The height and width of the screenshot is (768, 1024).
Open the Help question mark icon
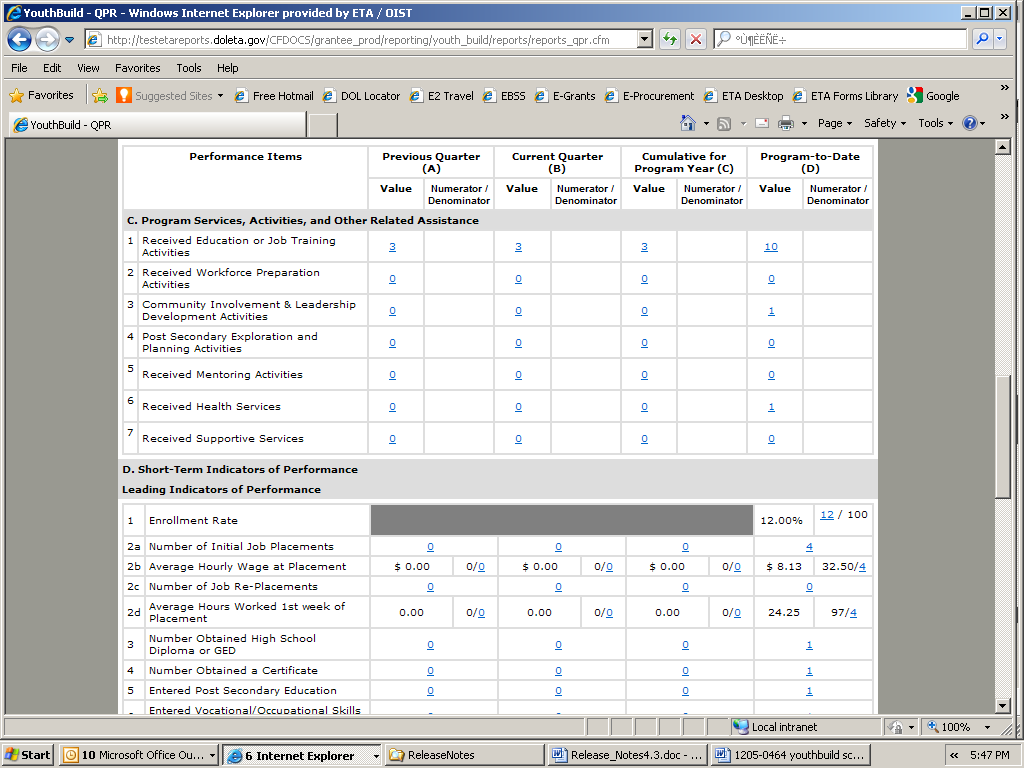pos(969,123)
